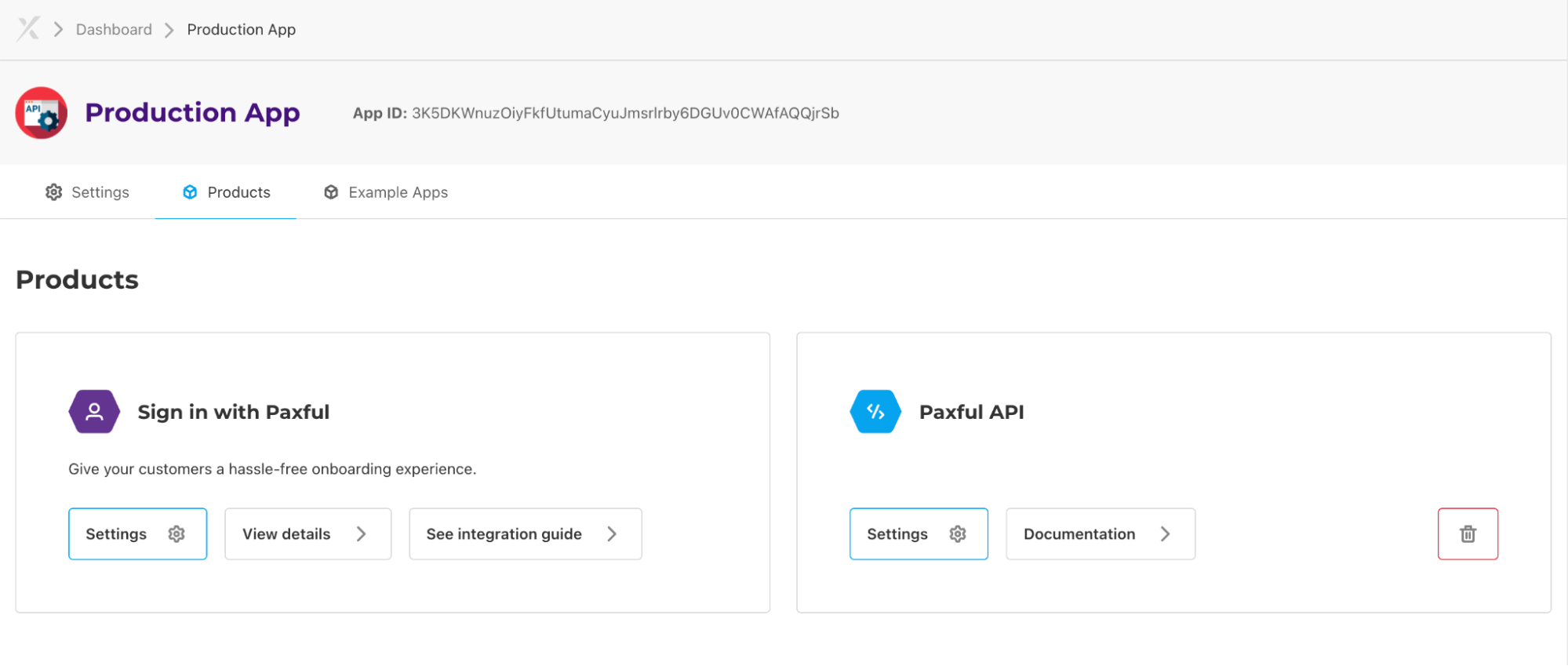The image size is (1568, 666).
Task: Click the Production App title heading
Action: pyautogui.click(x=192, y=113)
